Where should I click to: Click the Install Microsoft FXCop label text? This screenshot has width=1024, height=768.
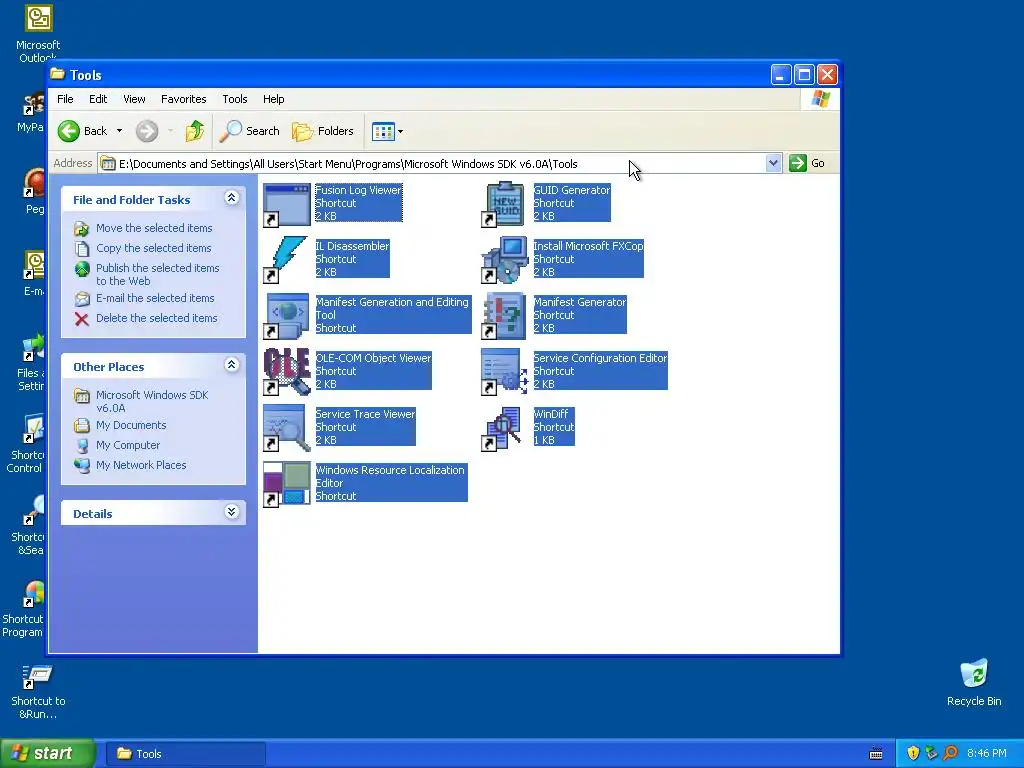coord(588,246)
